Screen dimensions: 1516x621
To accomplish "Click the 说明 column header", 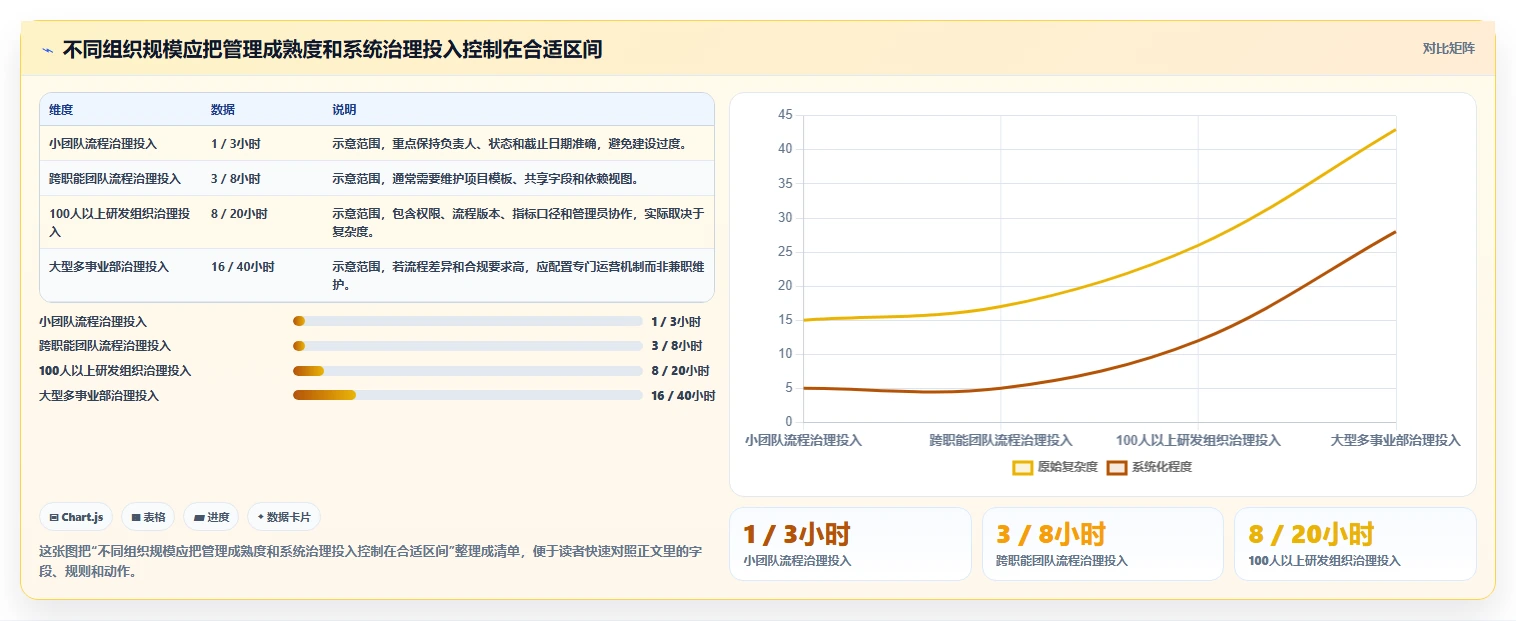I will [344, 110].
